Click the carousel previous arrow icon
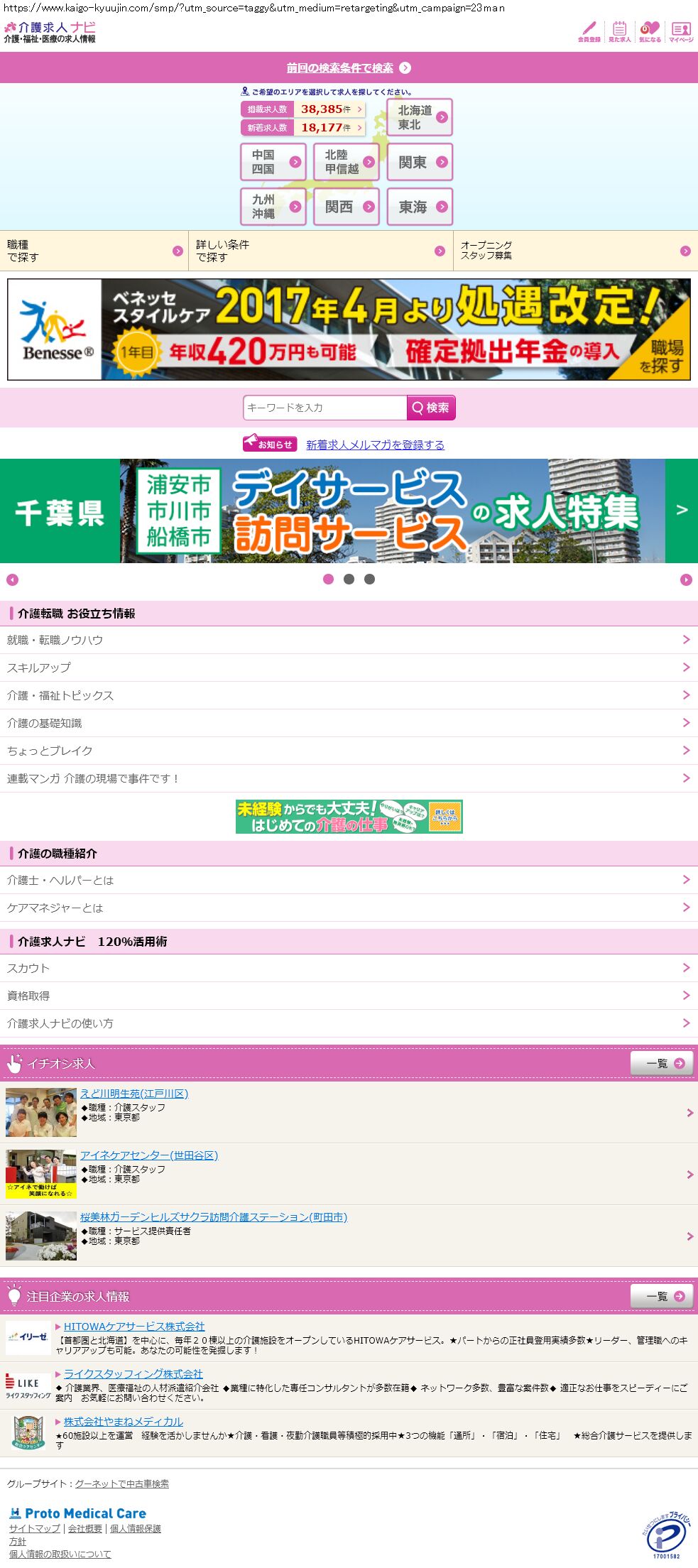 (12, 580)
